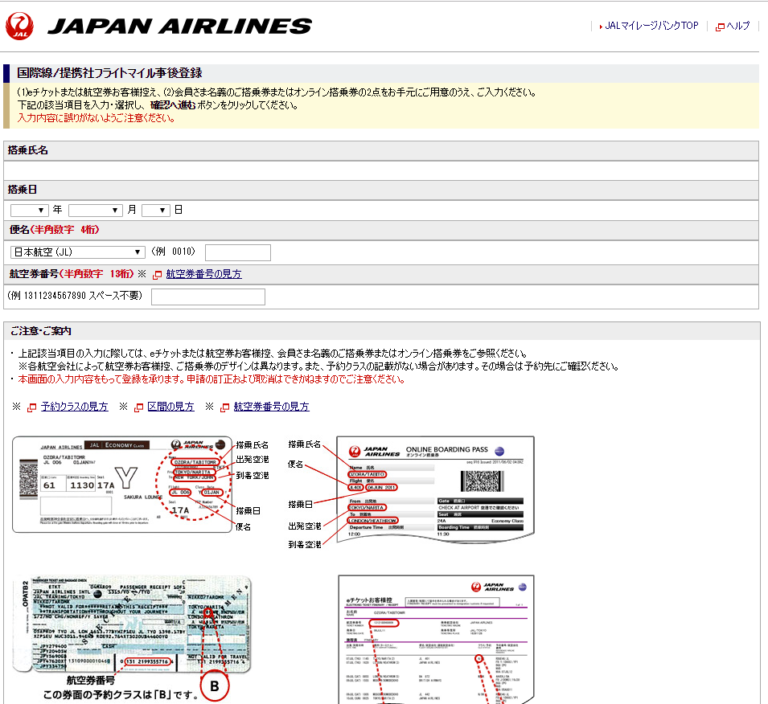Screen dimensions: 768x704
Task: Click popup icon beside 予約クラスの見方
Action: pyautogui.click(x=32, y=407)
